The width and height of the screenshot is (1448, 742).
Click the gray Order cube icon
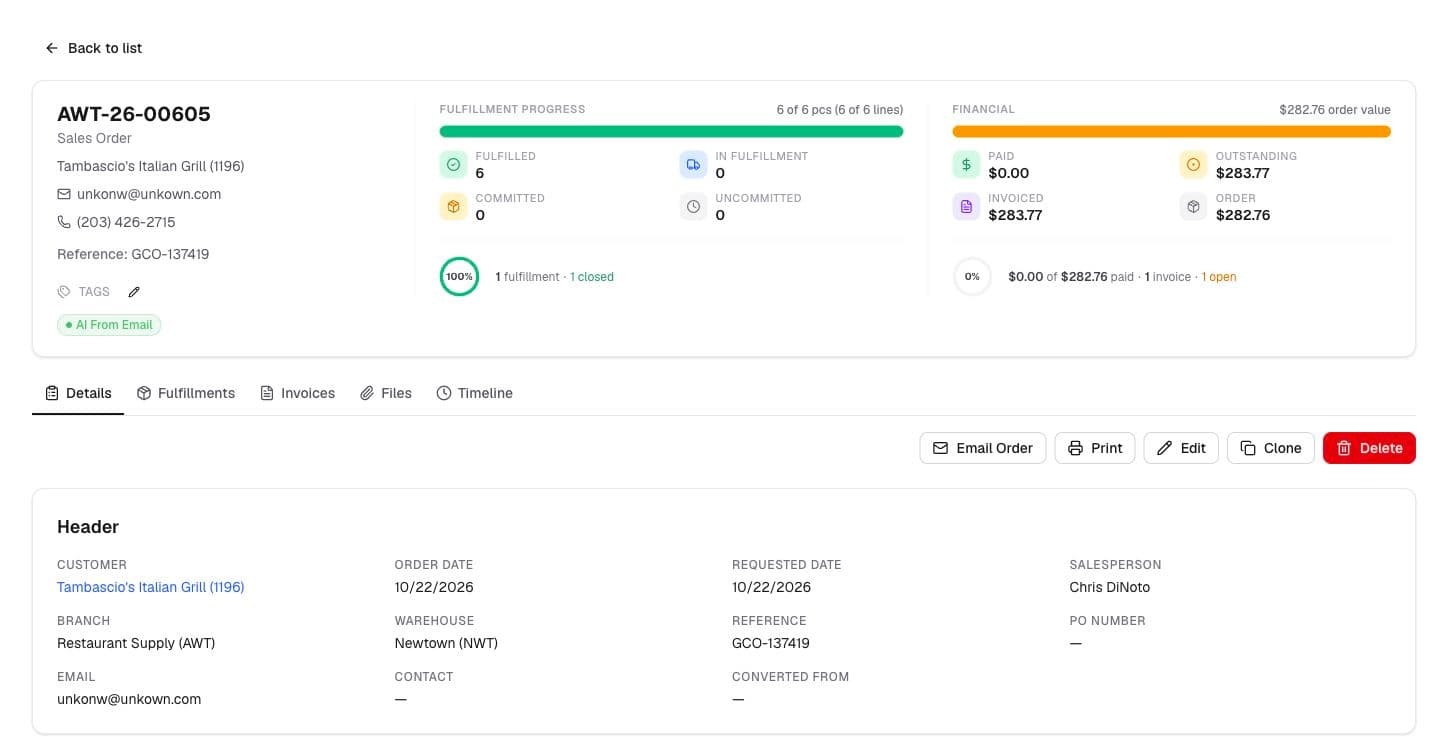pyautogui.click(x=1193, y=207)
